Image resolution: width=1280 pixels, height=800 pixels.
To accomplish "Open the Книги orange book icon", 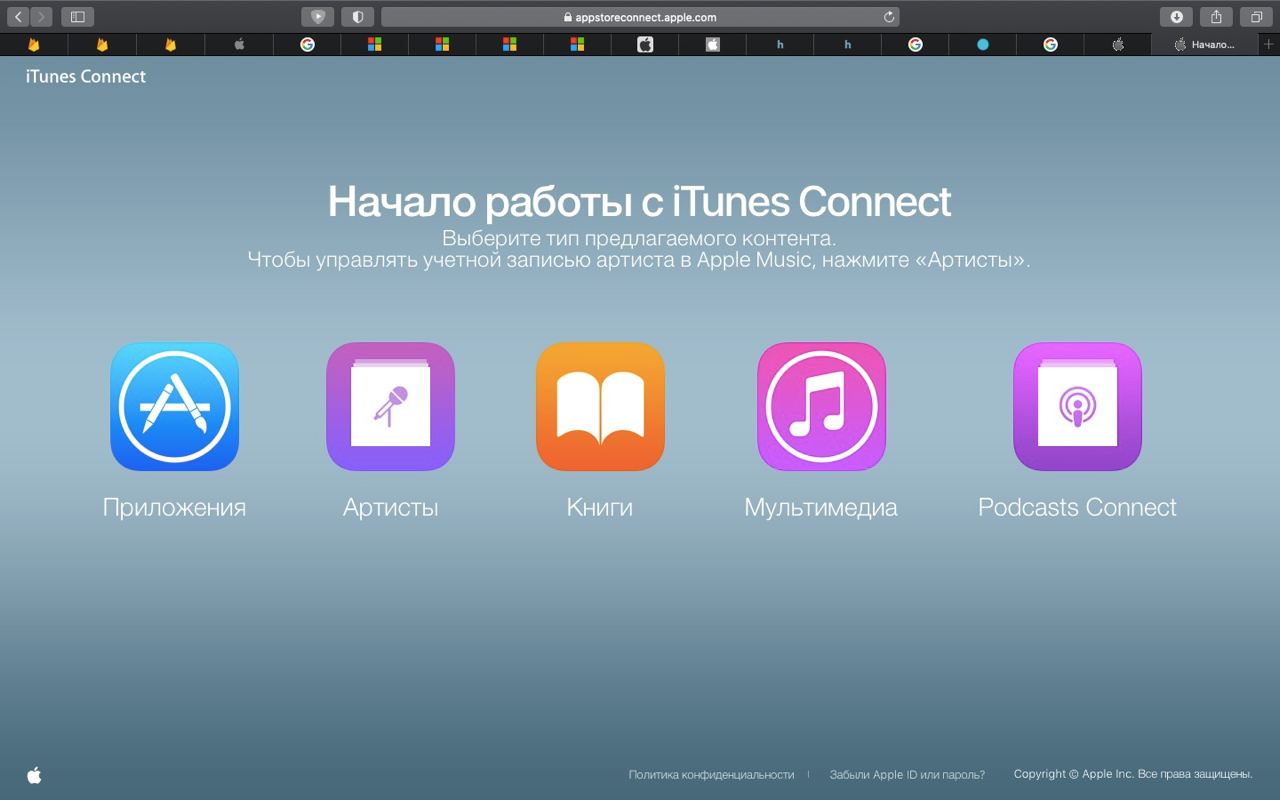I will [600, 406].
